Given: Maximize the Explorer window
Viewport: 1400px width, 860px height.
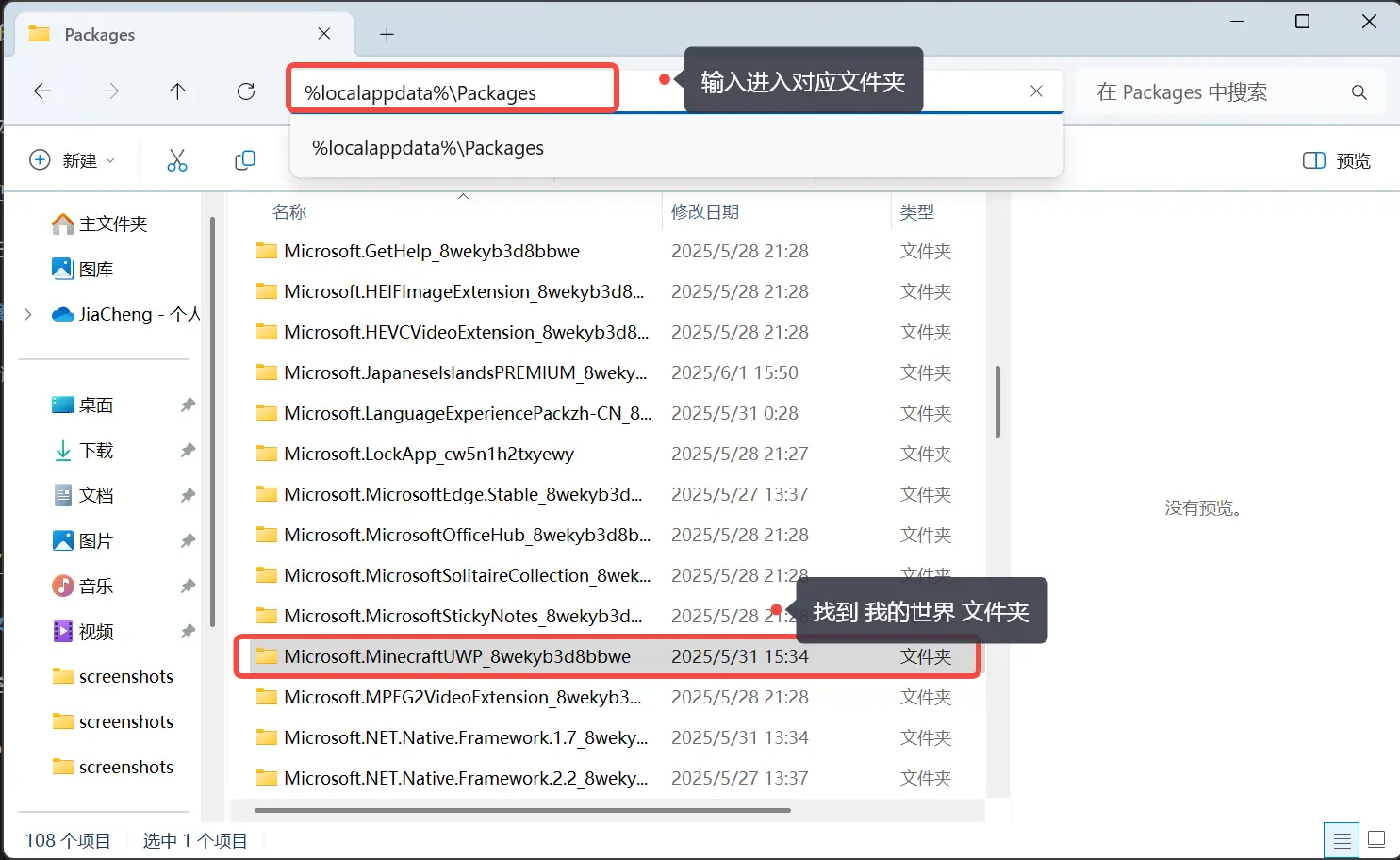Looking at the screenshot, I should click(1302, 21).
